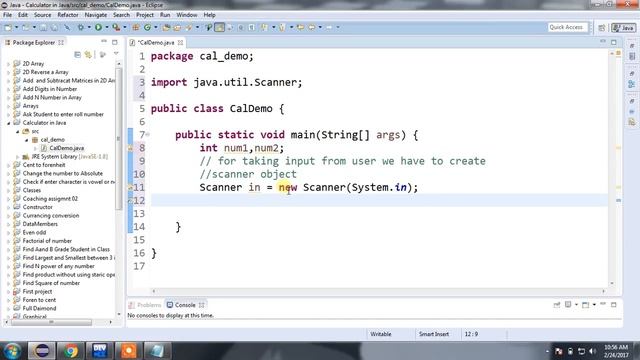This screenshot has width=640, height=360.
Task: Click the Forward navigation arrow icon
Action: (329, 27)
